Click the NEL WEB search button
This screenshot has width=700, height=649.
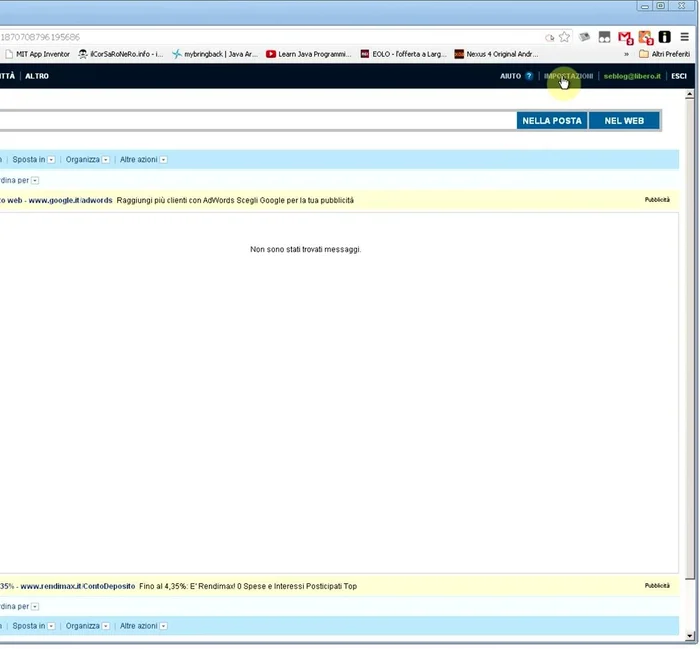(624, 121)
